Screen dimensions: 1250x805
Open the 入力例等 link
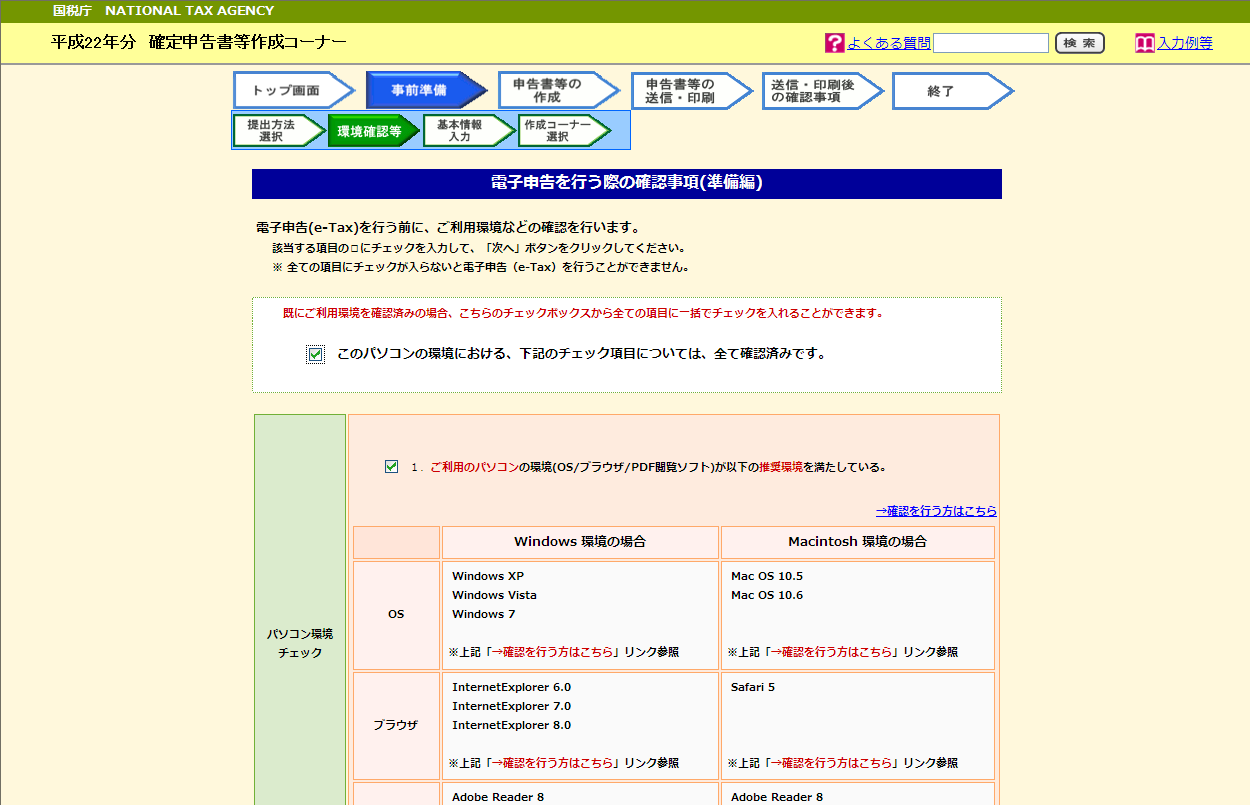tap(1185, 43)
